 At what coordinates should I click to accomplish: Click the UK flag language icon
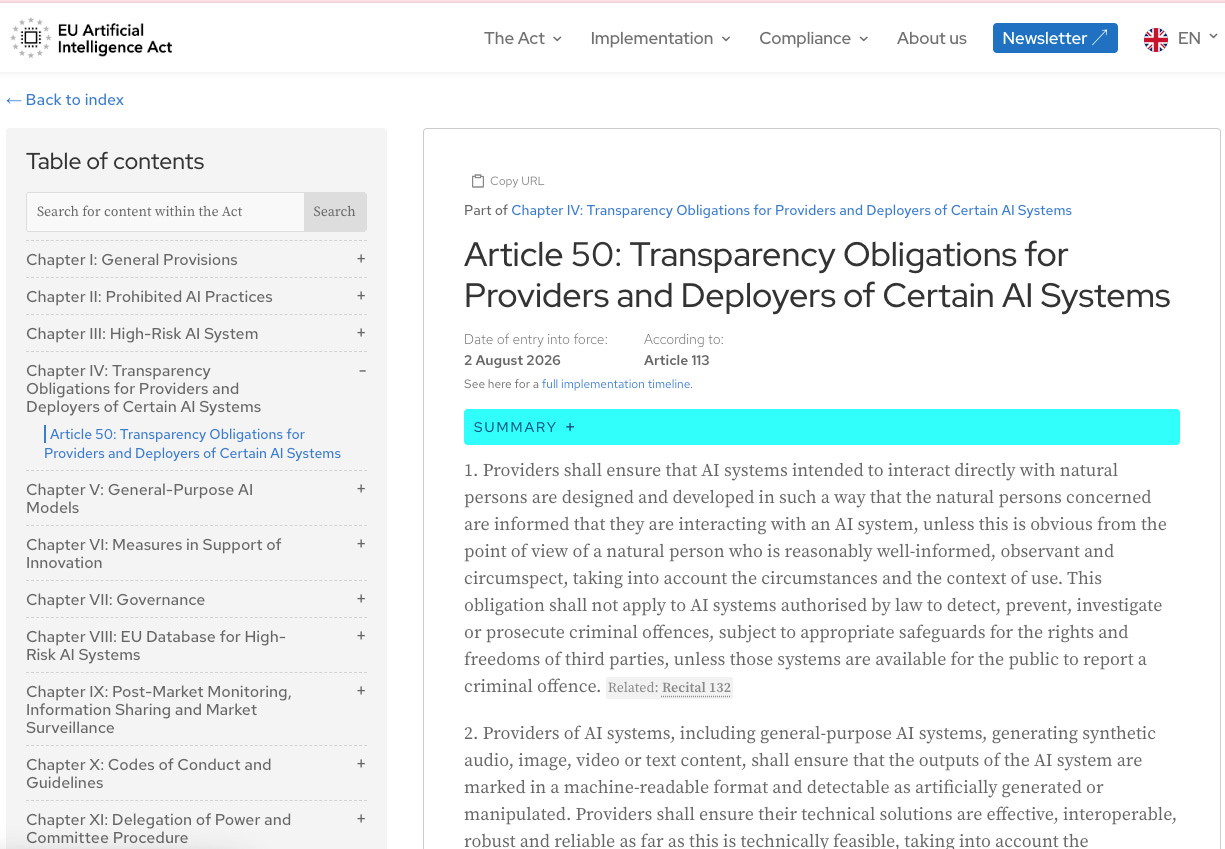(1156, 39)
